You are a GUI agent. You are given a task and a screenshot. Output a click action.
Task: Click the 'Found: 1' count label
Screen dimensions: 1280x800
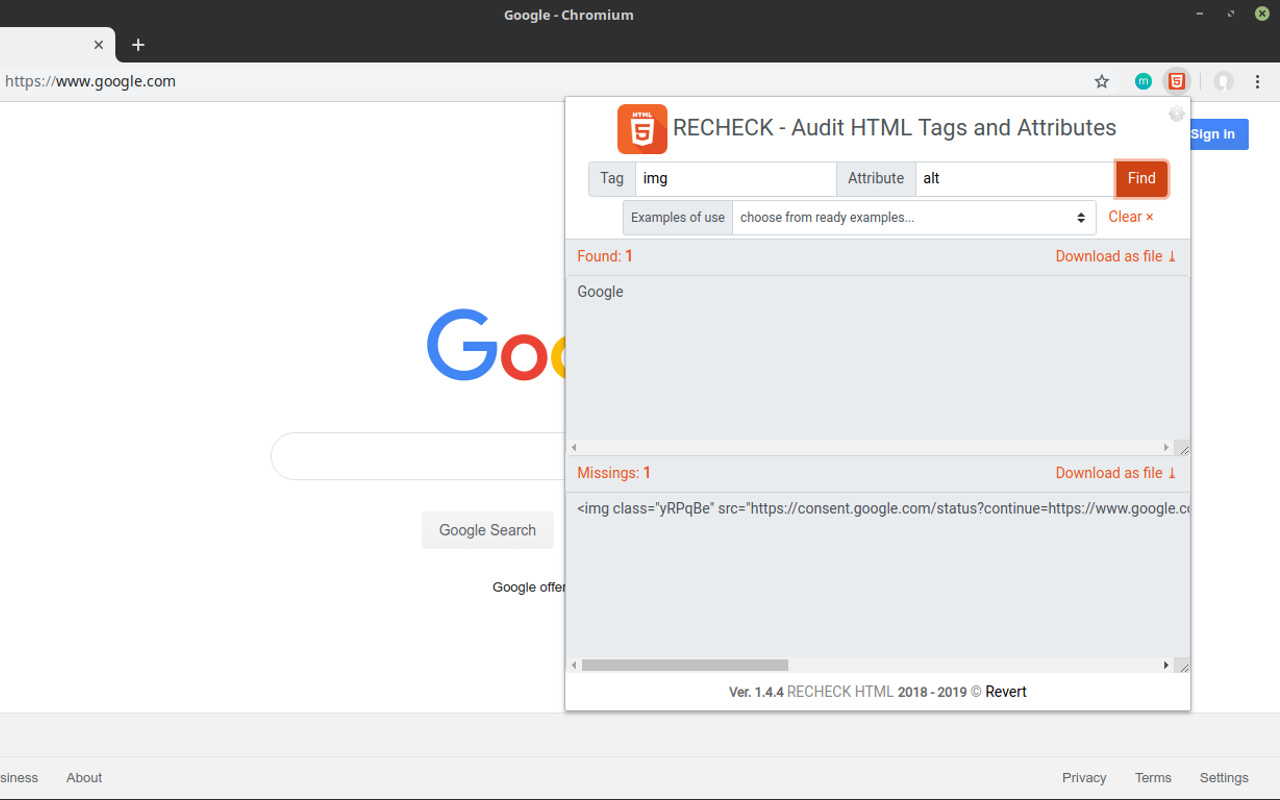click(605, 256)
